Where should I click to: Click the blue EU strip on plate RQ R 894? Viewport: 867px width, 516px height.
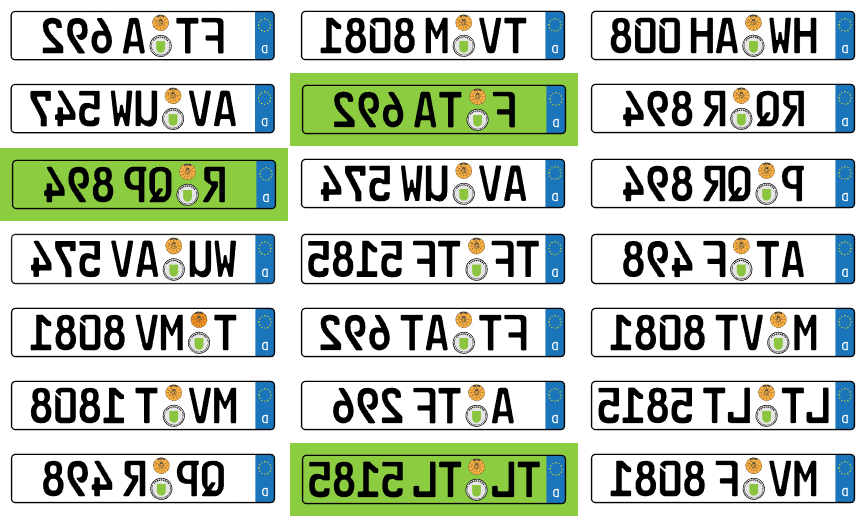845,109
